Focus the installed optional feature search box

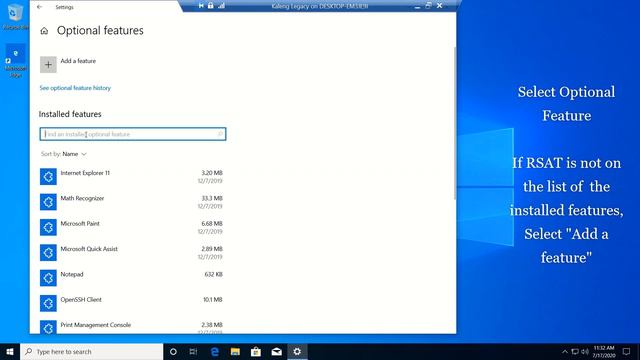133,134
